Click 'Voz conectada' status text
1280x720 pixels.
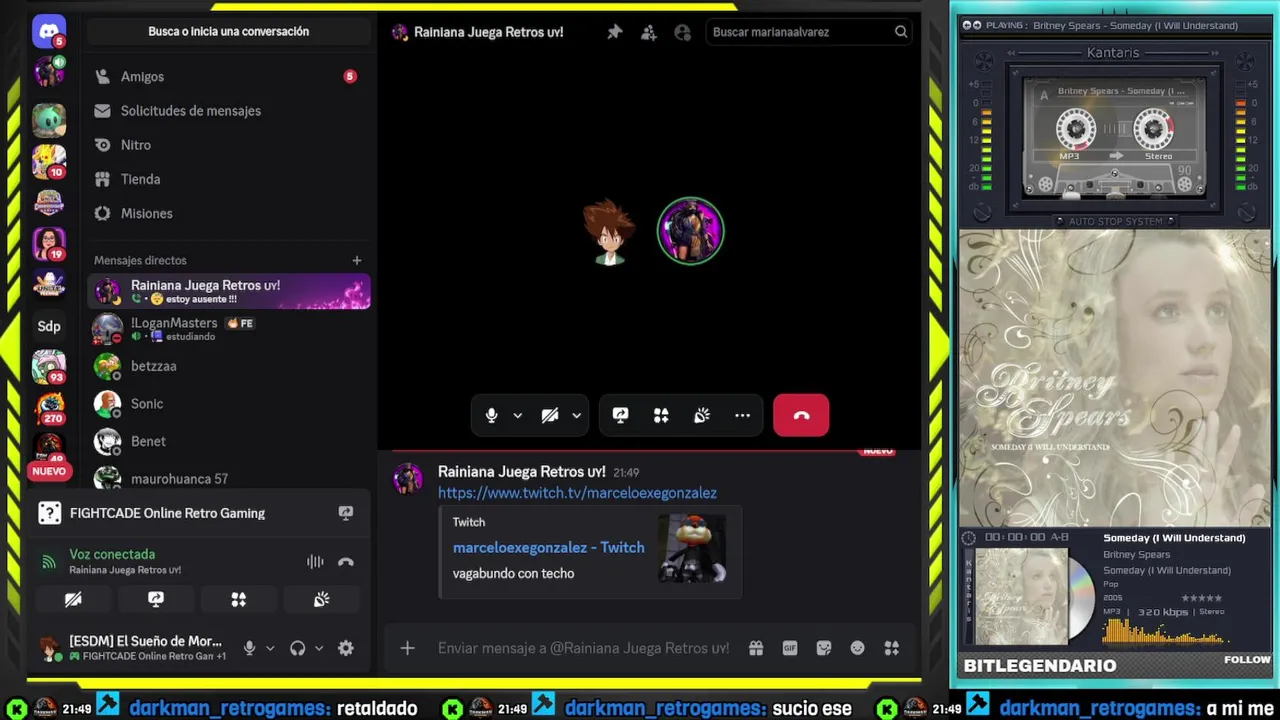112,554
